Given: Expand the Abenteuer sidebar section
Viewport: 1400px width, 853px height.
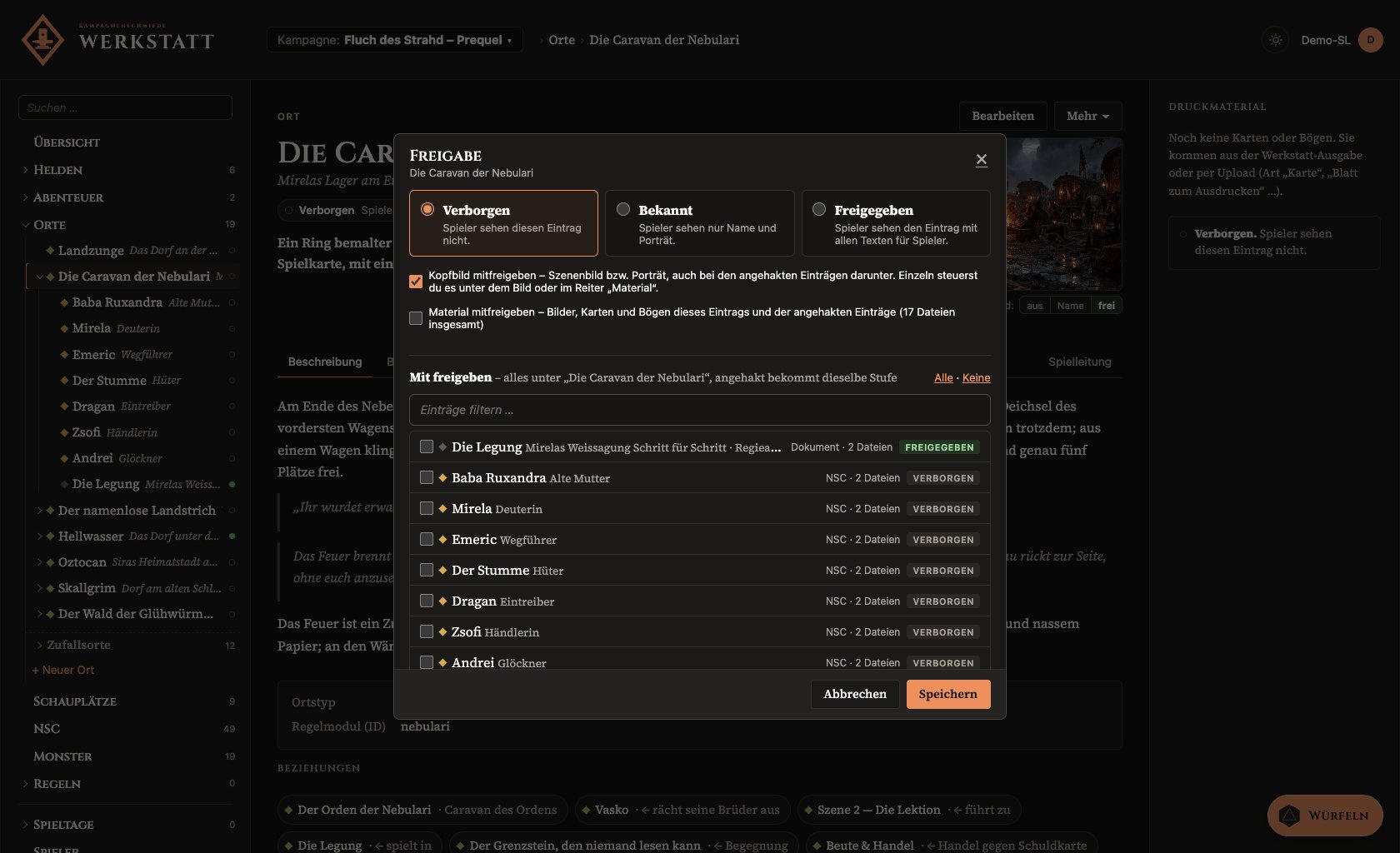Looking at the screenshot, I should coord(26,197).
